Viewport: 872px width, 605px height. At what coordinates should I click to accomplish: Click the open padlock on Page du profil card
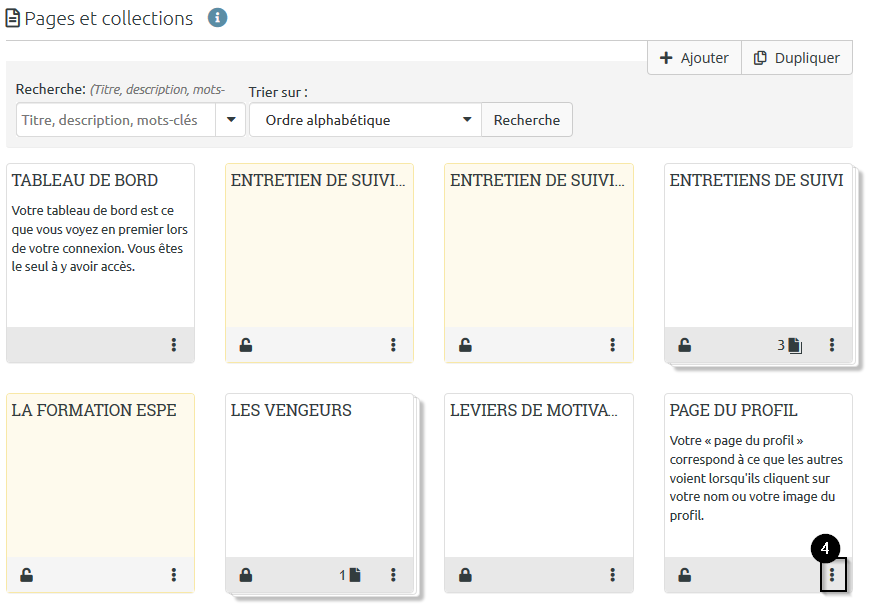coord(685,575)
